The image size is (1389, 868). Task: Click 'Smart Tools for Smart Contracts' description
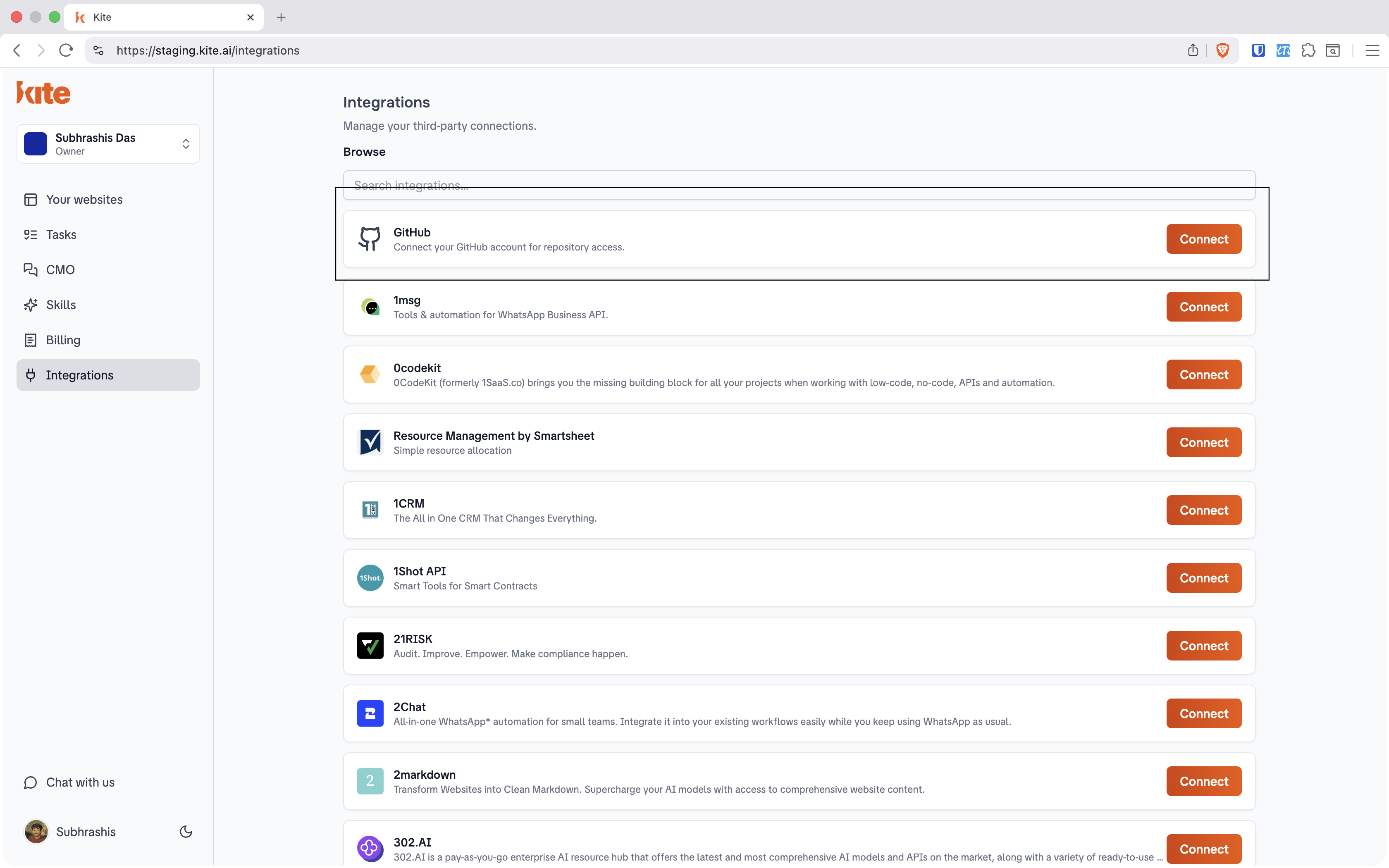465,586
